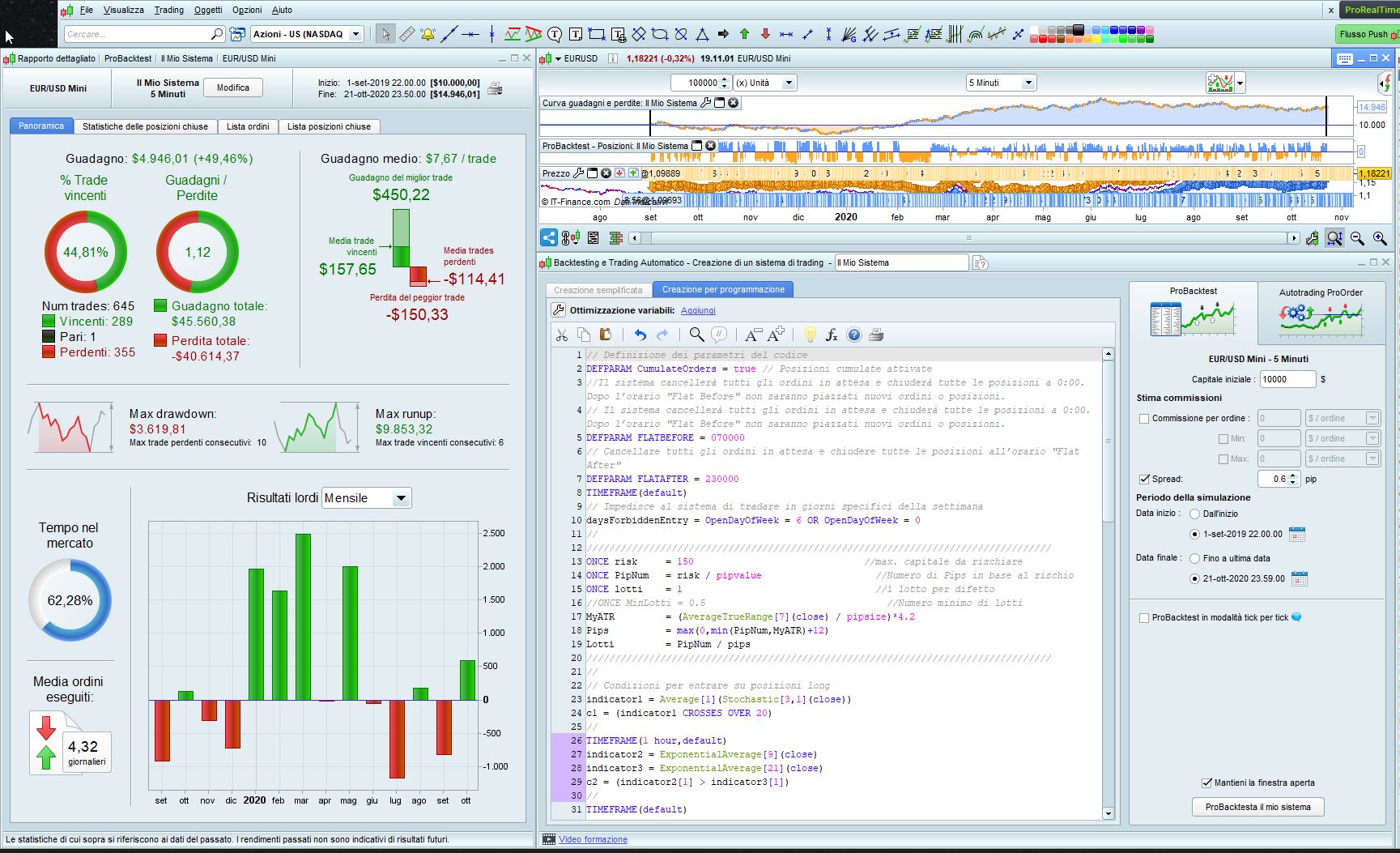Toggle the Max commission checkbox

1223,459
